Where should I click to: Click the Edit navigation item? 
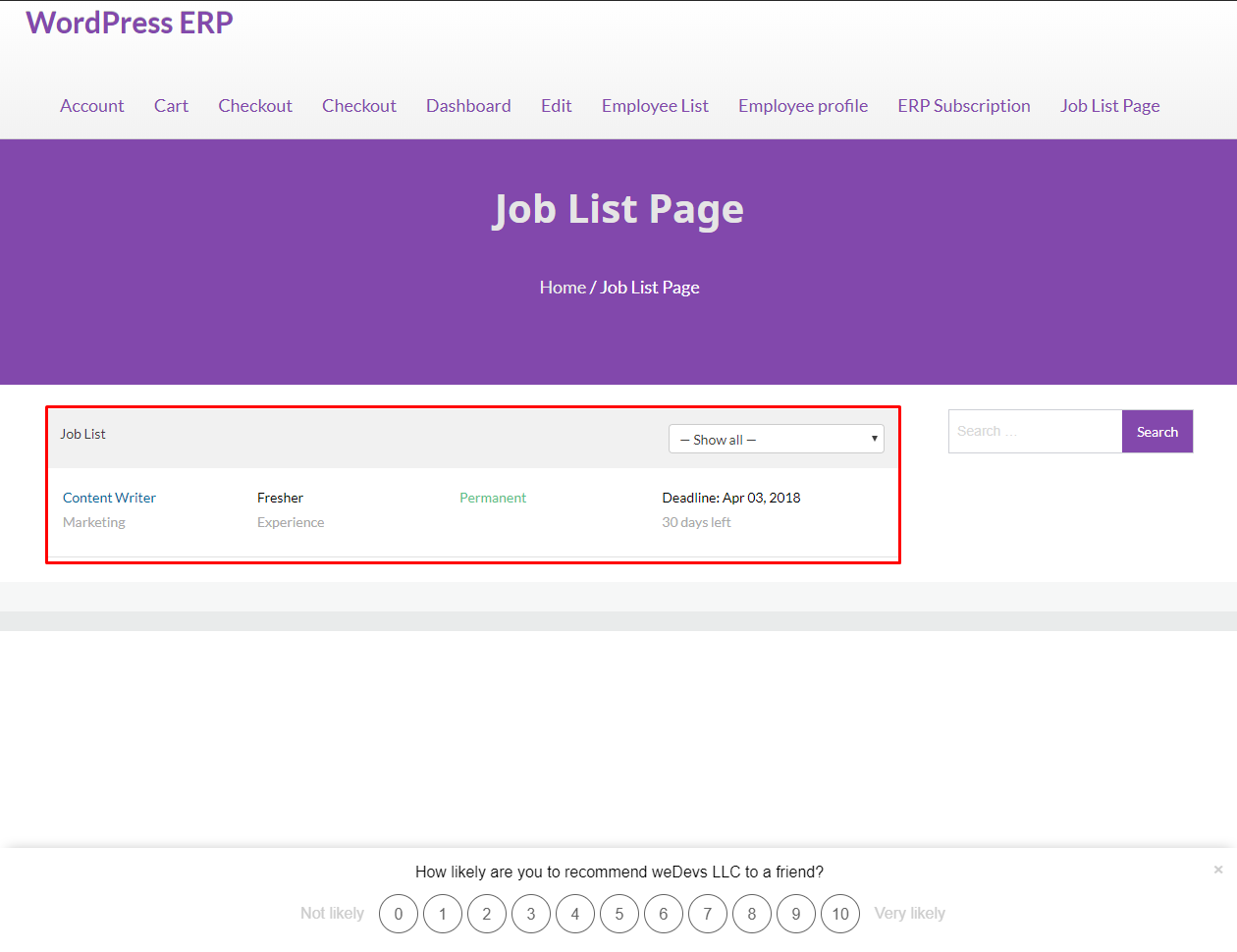tap(557, 106)
